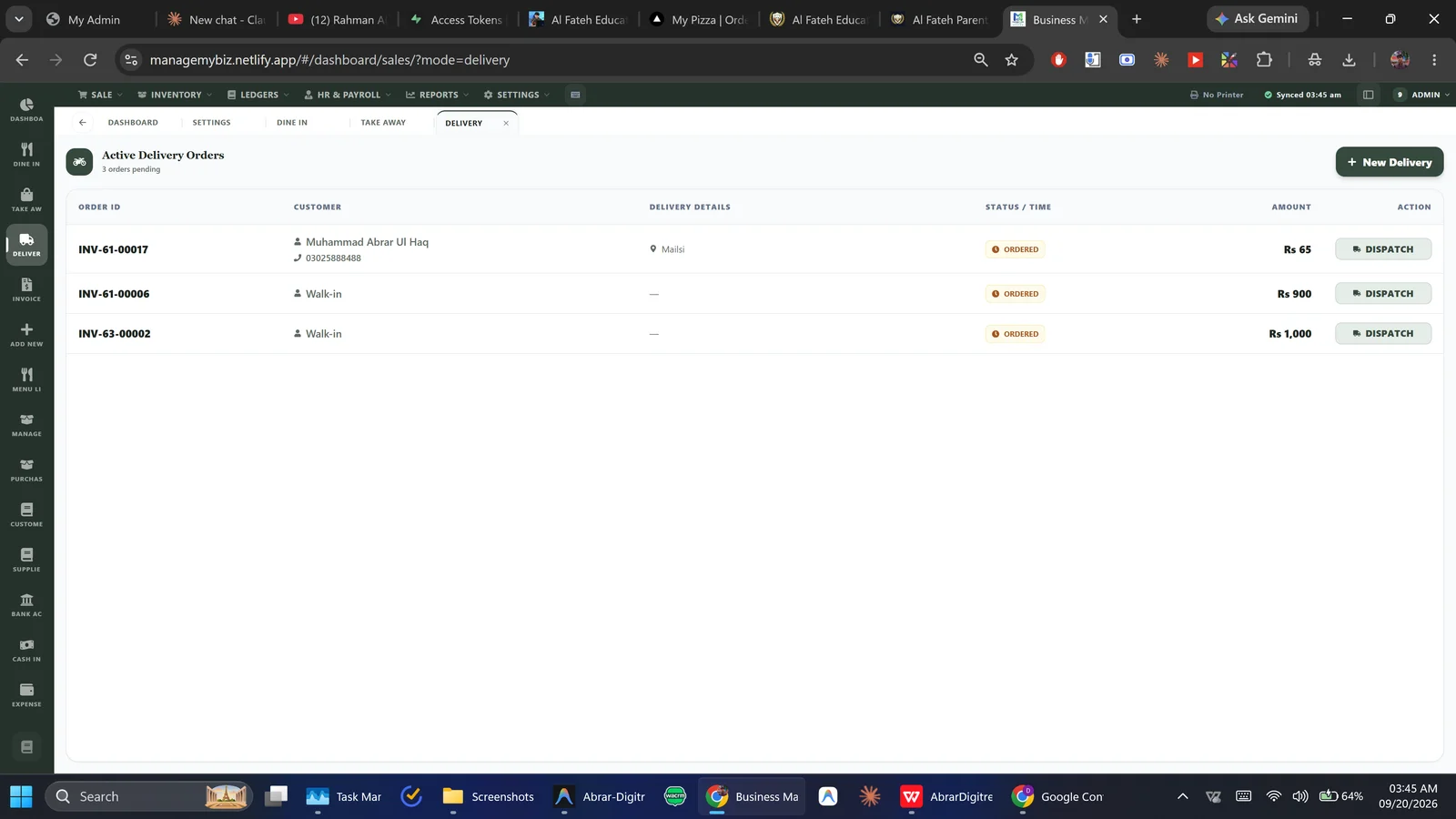1456x819 pixels.
Task: Click ORDERED status of INV-61-00006
Action: [x=1015, y=294]
